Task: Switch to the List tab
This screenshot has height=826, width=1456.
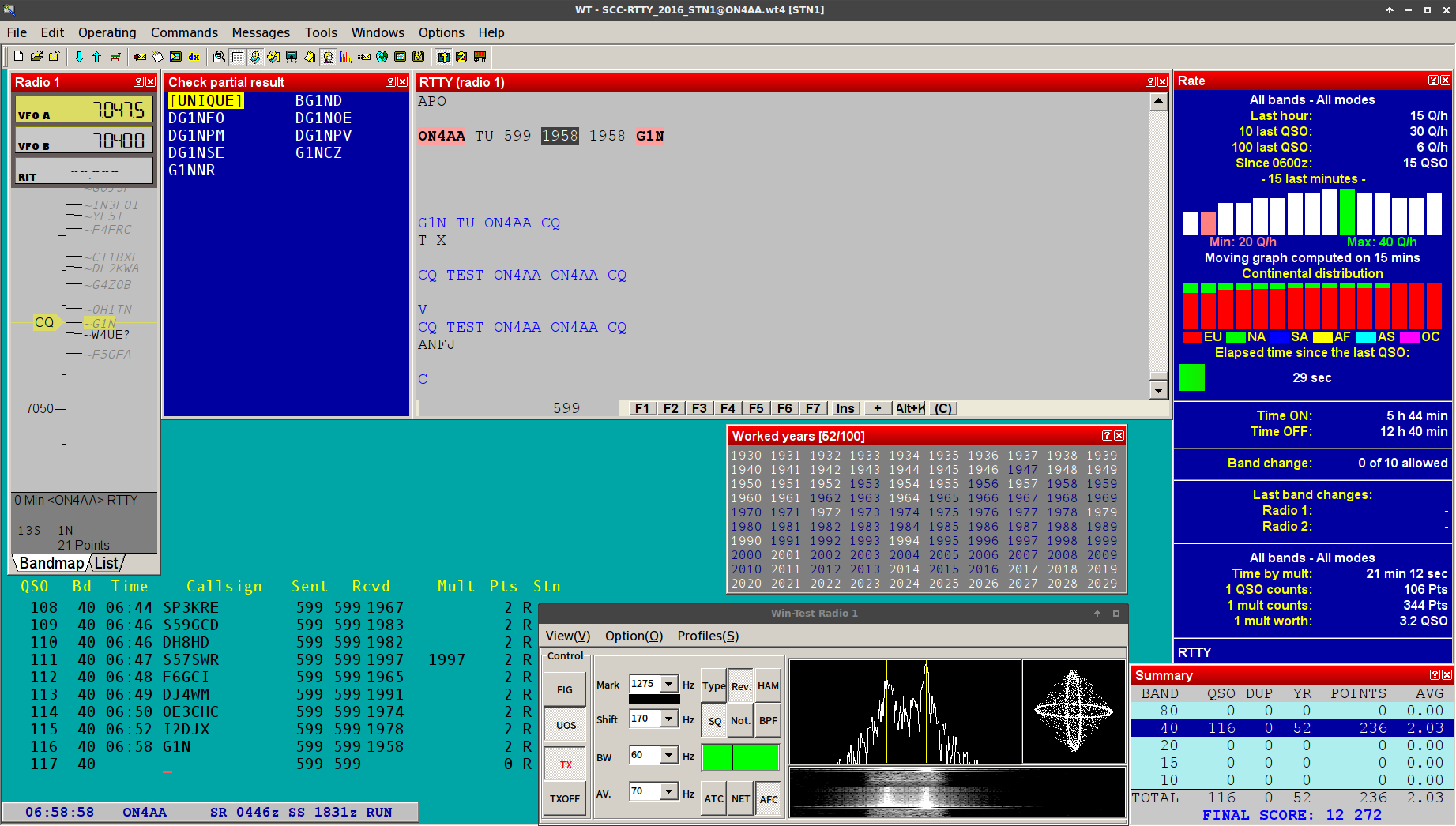Action: (106, 563)
